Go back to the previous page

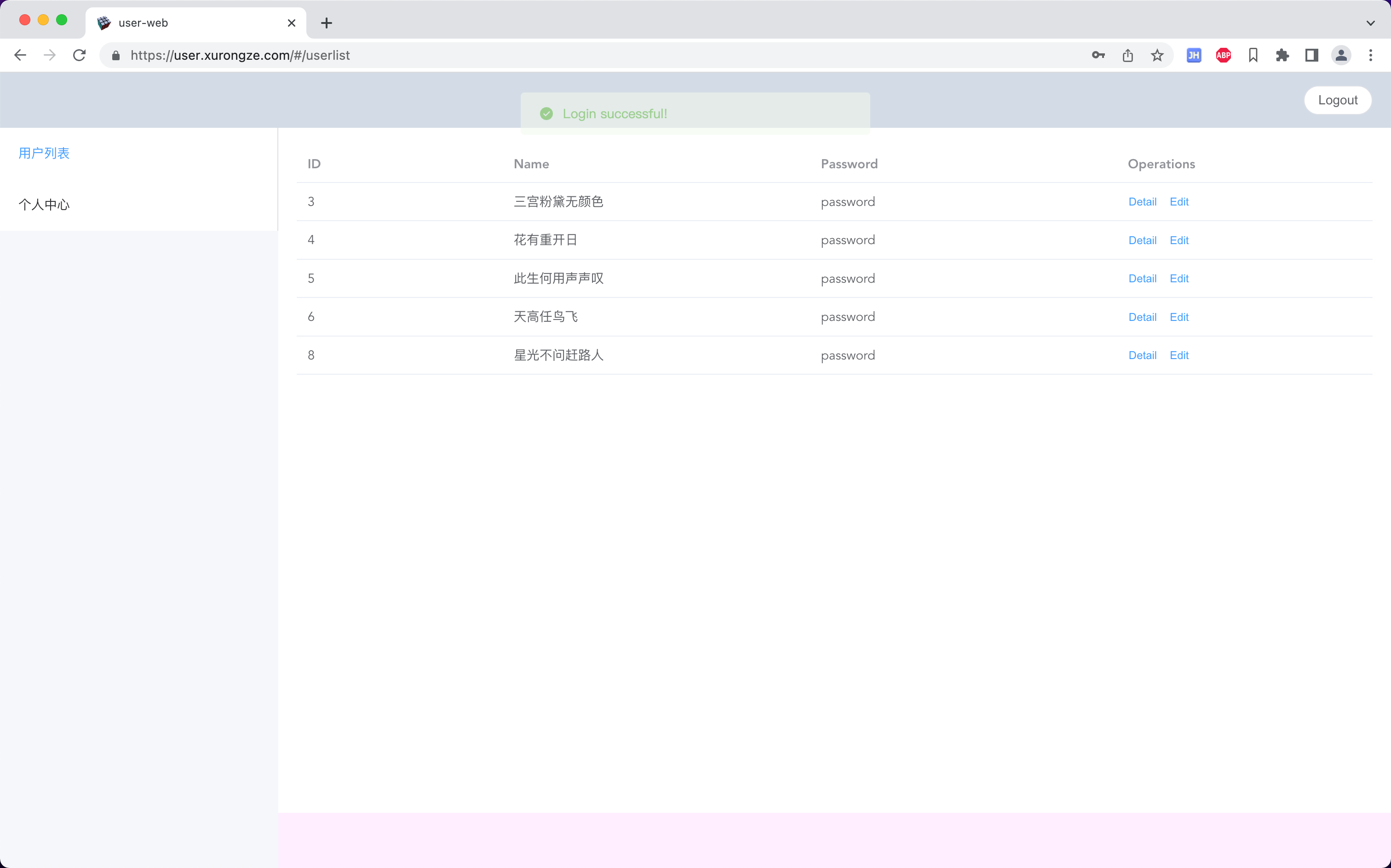pos(20,55)
